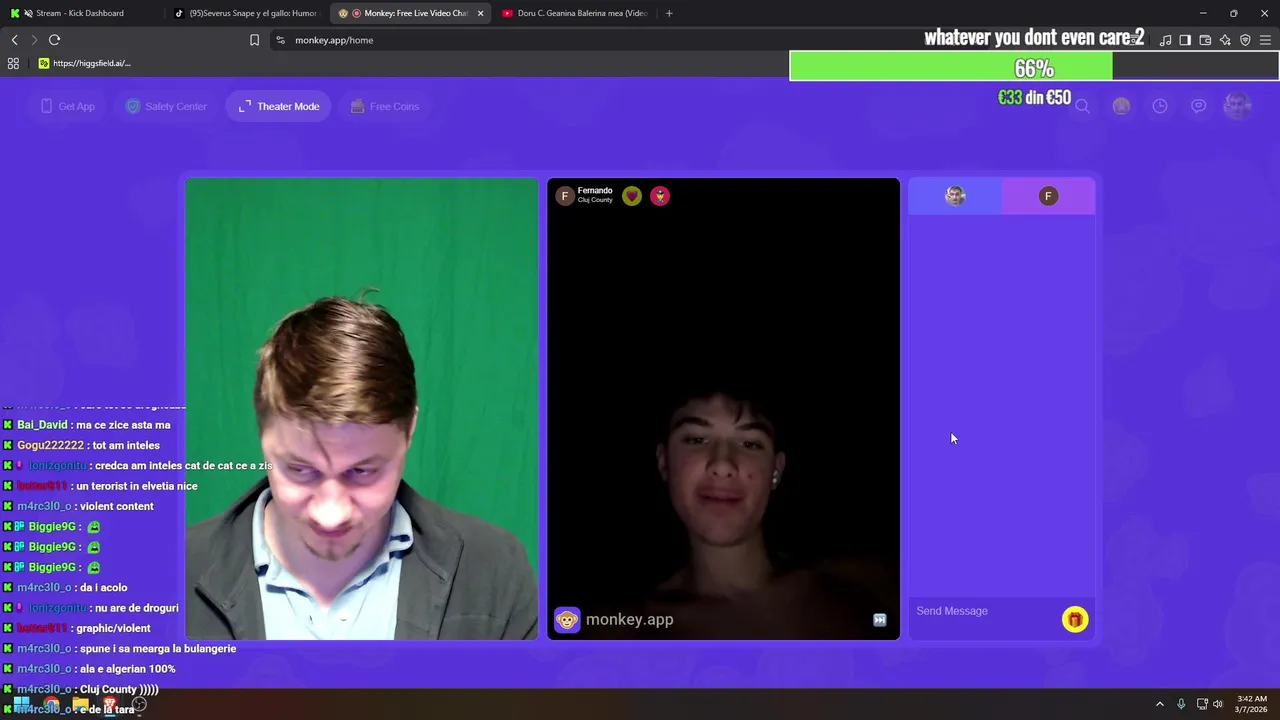Click the search magnifier icon on Monkey
This screenshot has width=1280, height=720.
(x=1082, y=106)
